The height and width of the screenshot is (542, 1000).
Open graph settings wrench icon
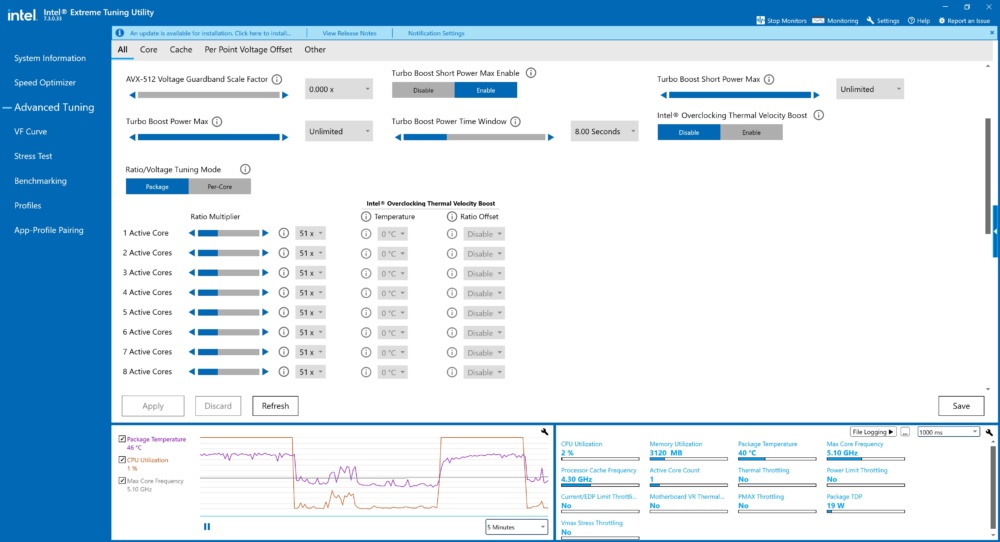544,432
